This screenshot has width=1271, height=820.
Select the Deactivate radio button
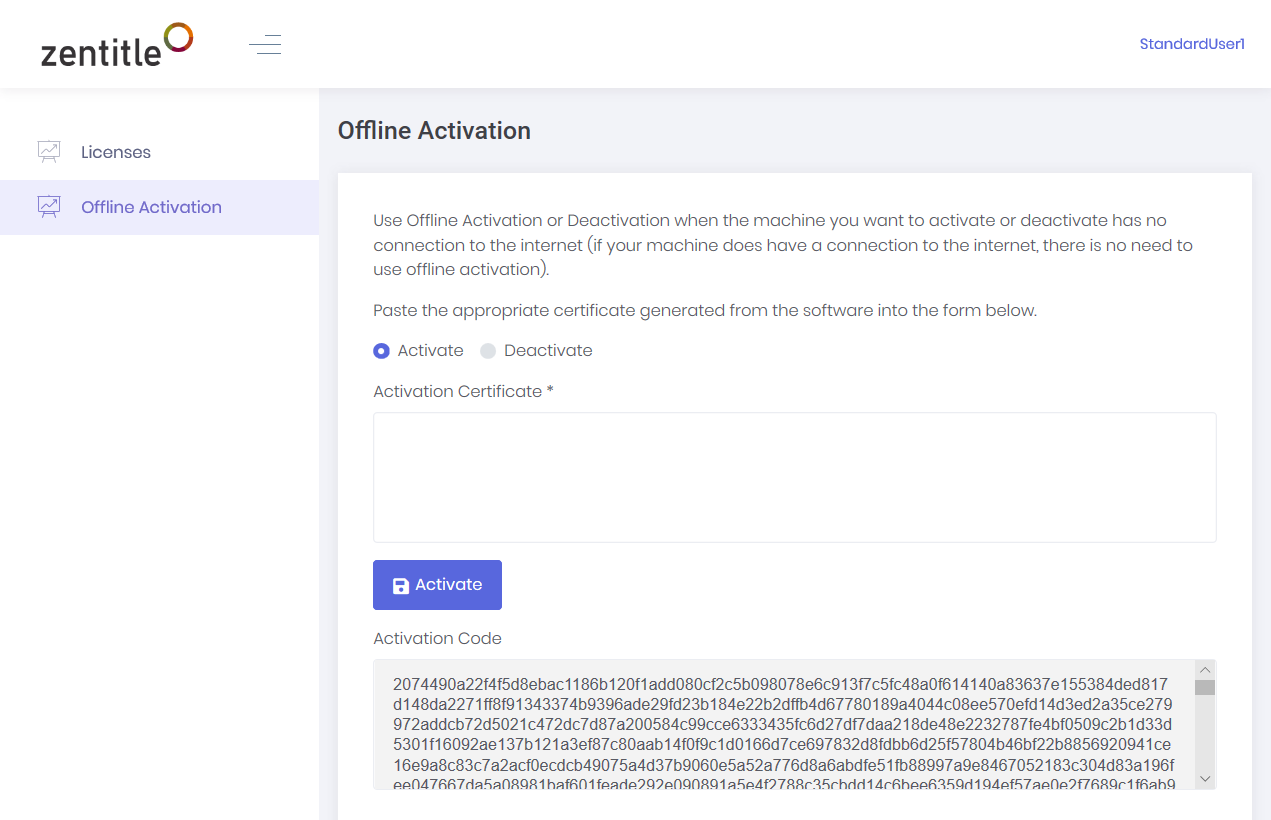(x=488, y=351)
